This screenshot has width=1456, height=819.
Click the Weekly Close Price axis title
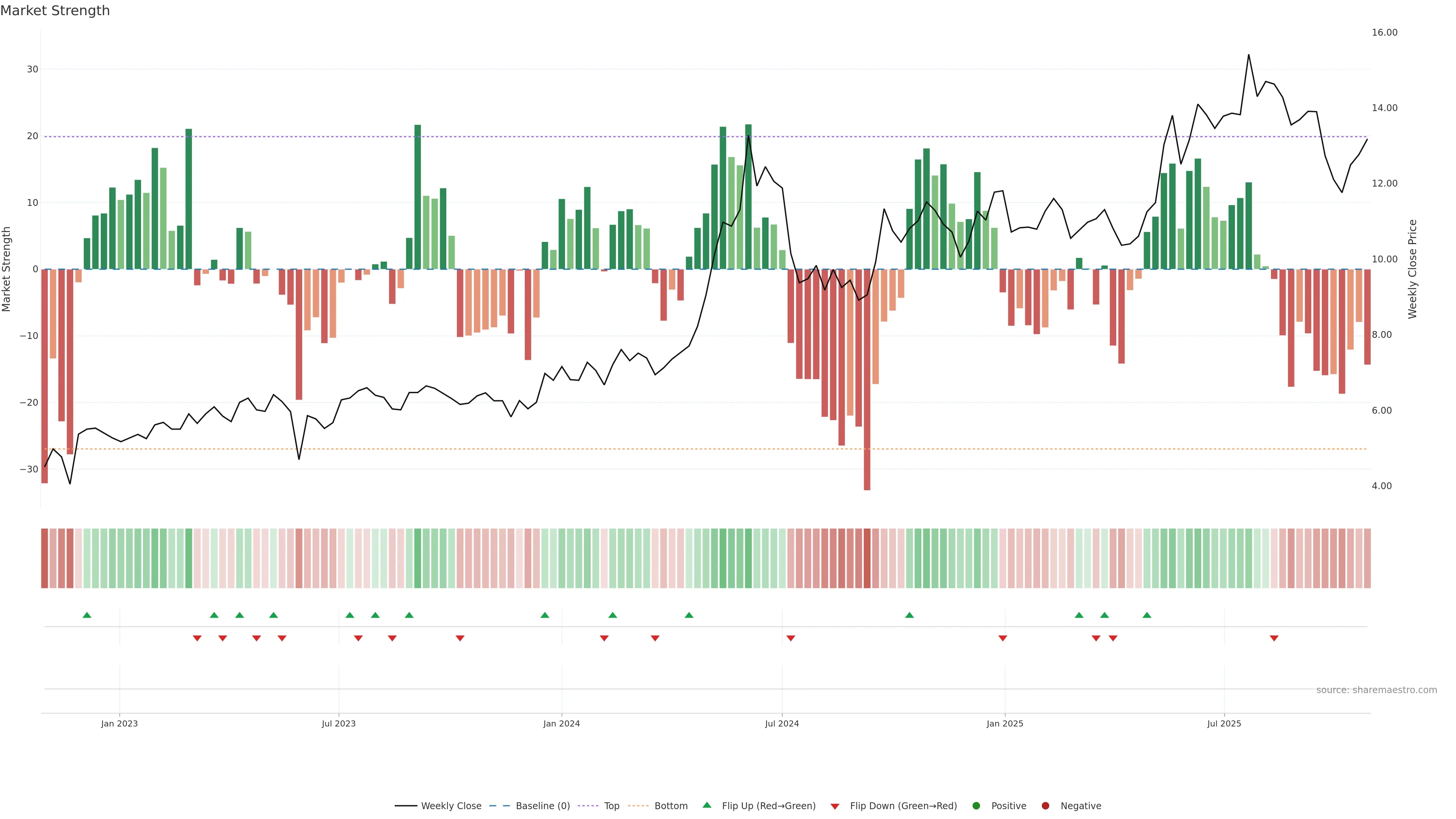pyautogui.click(x=1412, y=269)
